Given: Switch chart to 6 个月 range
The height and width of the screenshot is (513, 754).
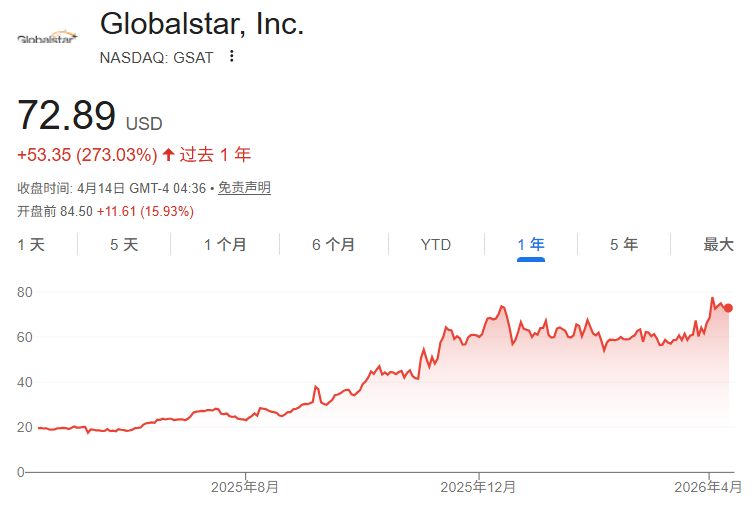Looking at the screenshot, I should (333, 245).
